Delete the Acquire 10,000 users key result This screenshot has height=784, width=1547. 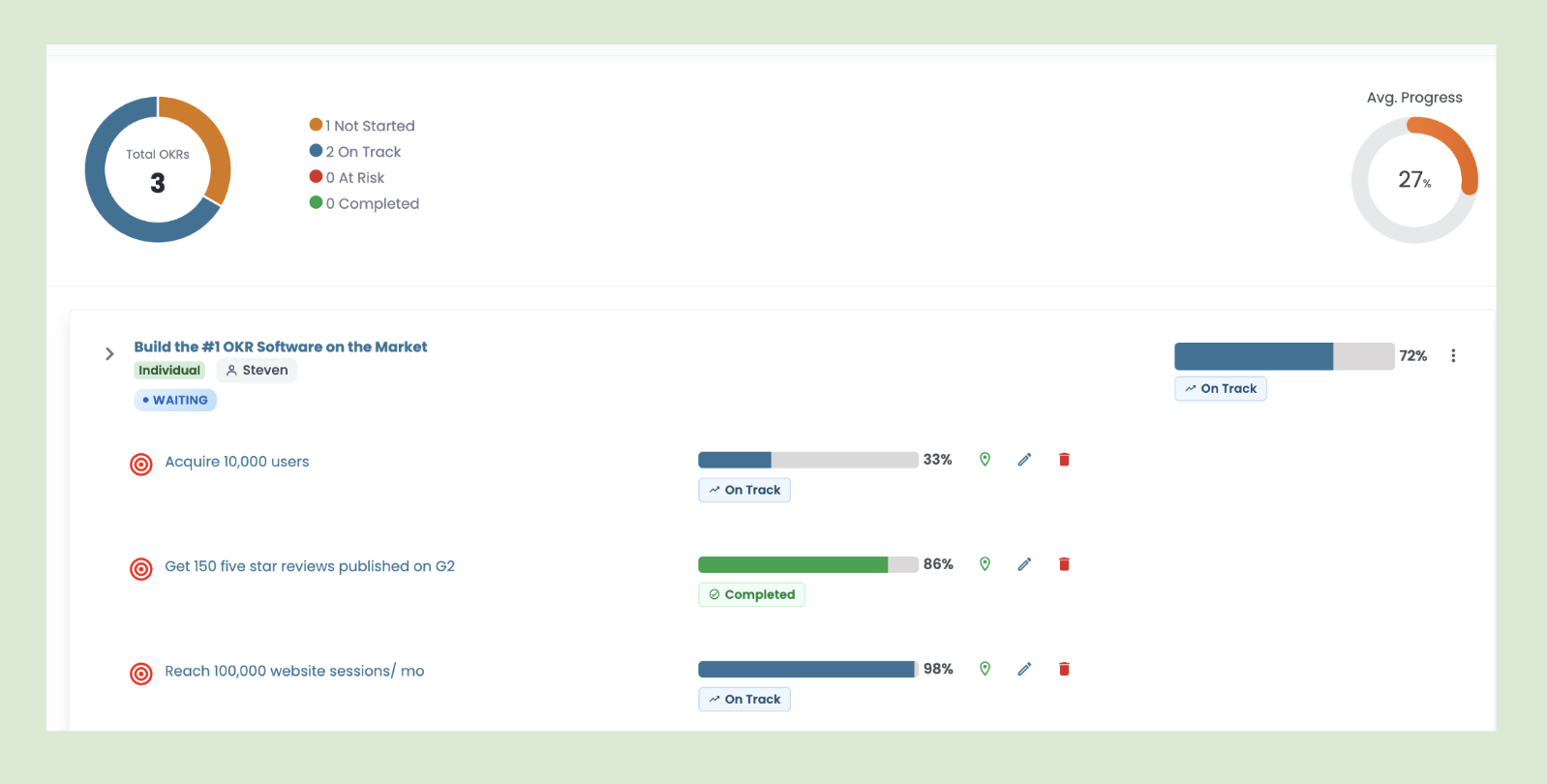pyautogui.click(x=1064, y=460)
